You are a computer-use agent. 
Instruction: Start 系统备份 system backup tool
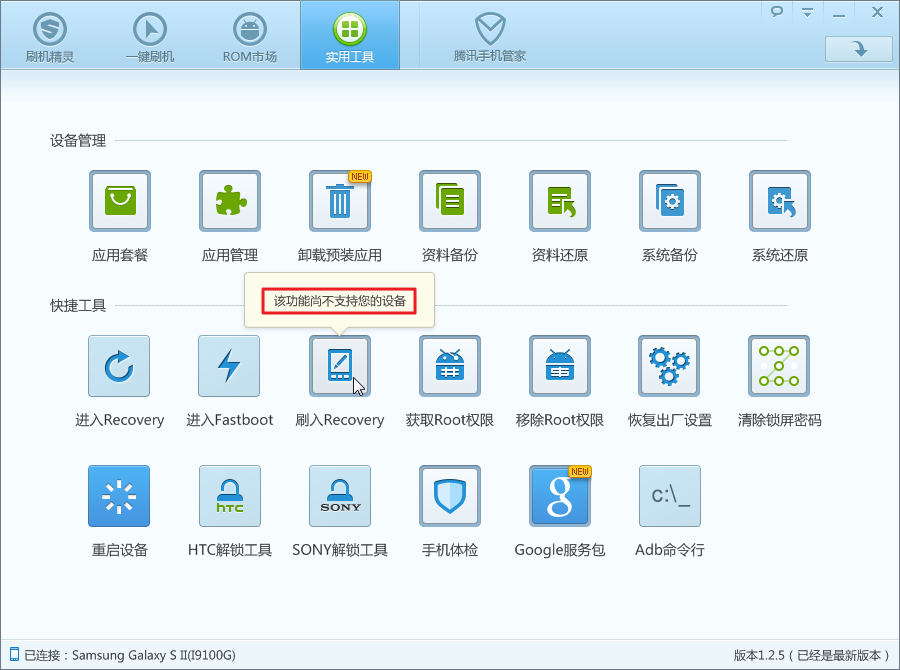point(670,201)
